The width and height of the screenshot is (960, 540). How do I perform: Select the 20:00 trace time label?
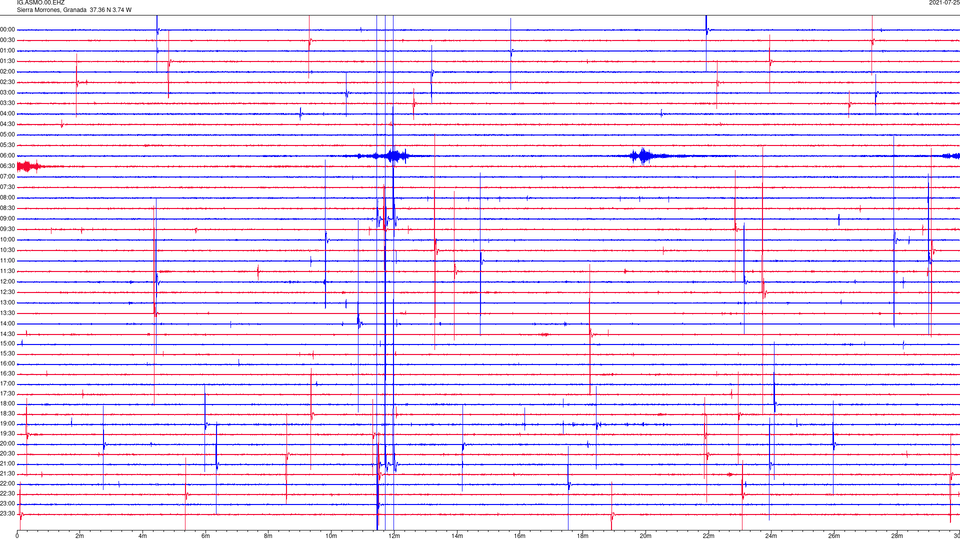(8, 443)
